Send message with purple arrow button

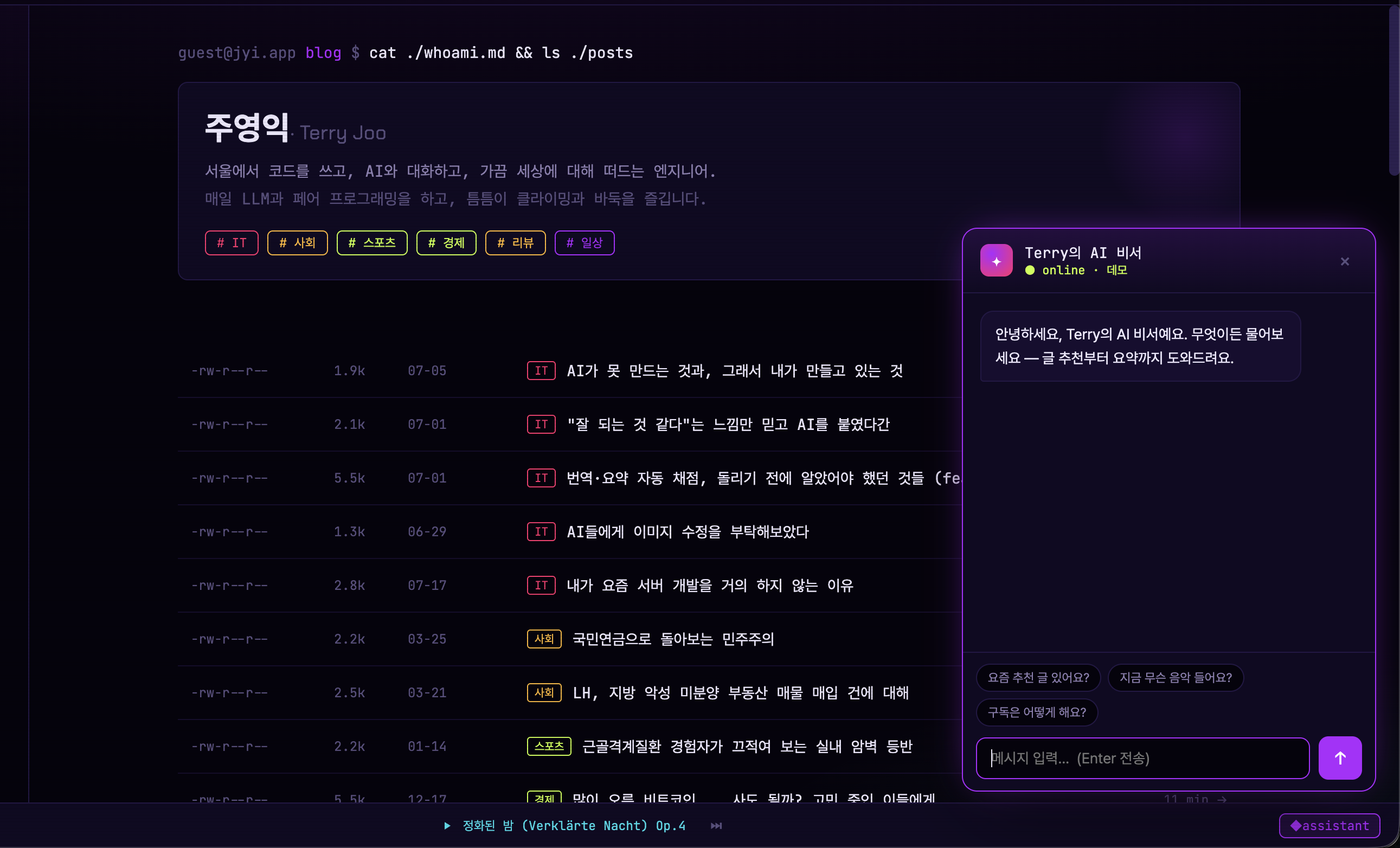(1340, 757)
